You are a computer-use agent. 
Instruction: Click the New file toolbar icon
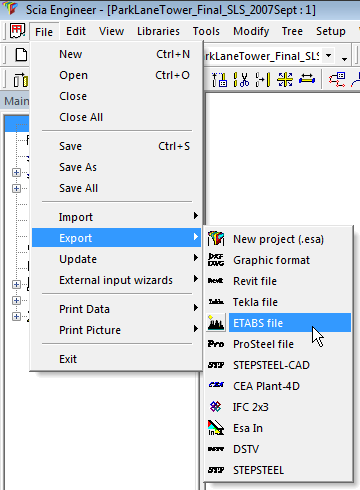(21, 55)
